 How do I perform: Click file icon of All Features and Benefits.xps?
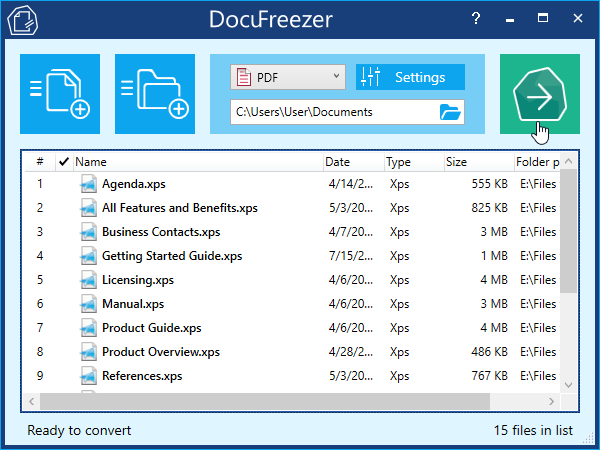click(88, 208)
